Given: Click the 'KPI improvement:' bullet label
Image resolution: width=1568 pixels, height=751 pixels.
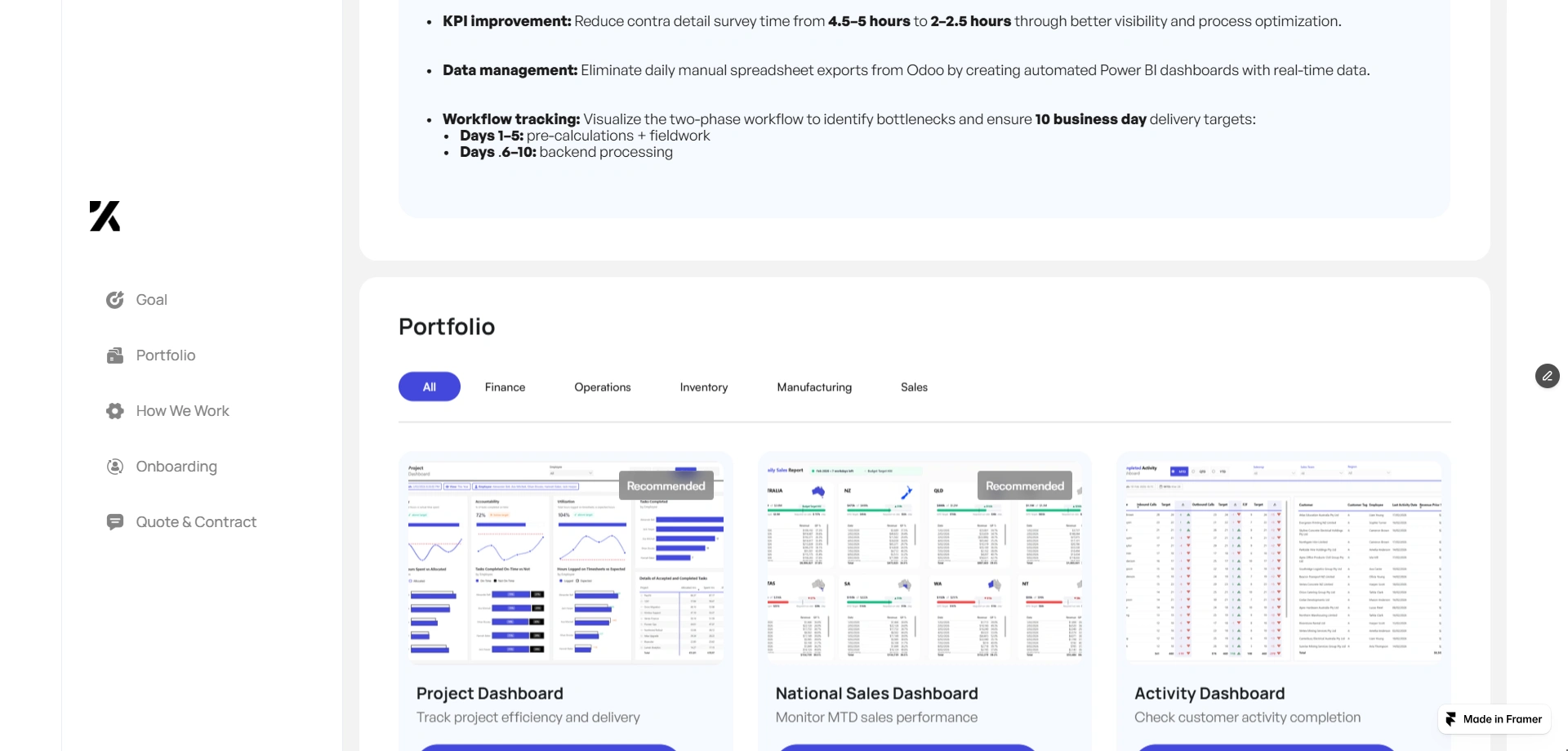Looking at the screenshot, I should point(507,21).
